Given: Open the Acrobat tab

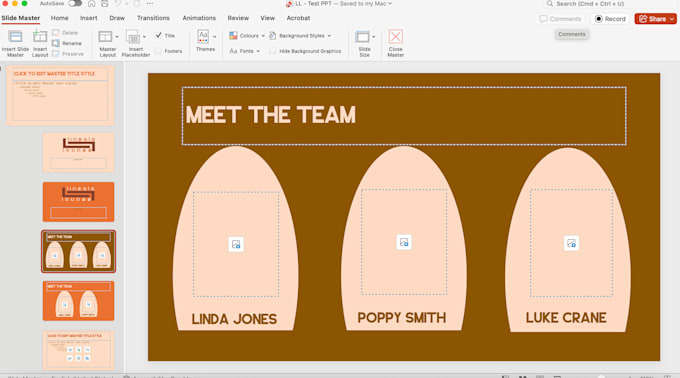Looking at the screenshot, I should tap(298, 18).
